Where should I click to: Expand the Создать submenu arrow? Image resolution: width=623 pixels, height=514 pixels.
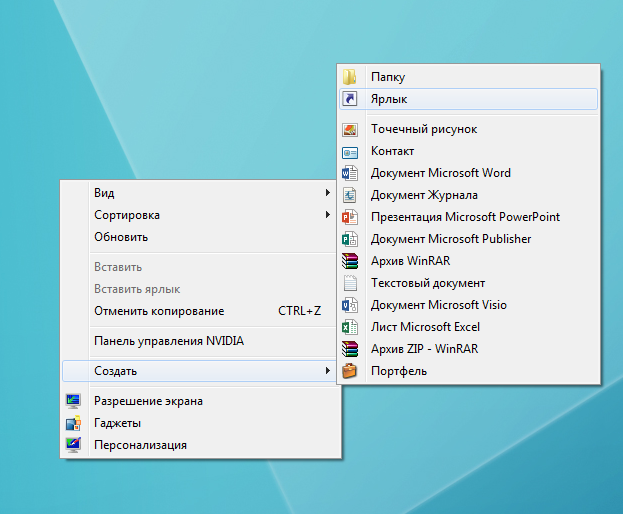point(327,371)
